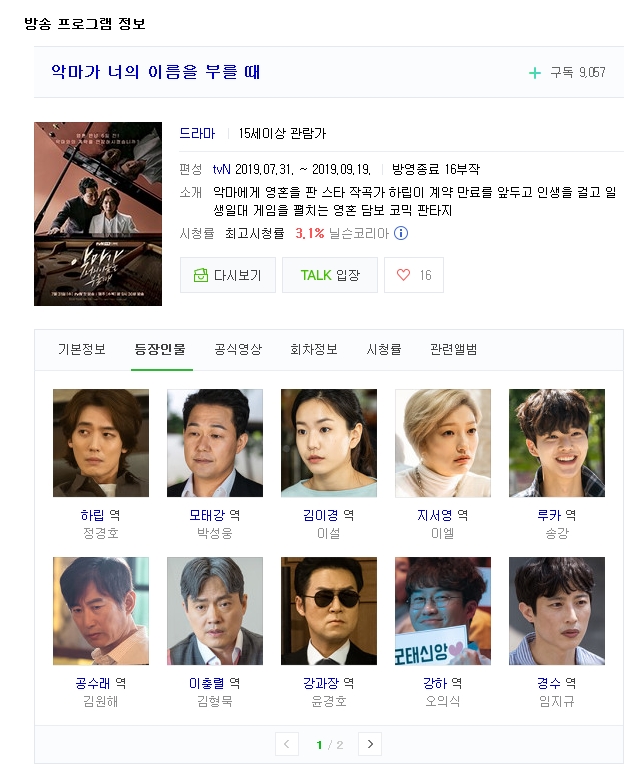Click the 모태강 역 character link
The width and height of the screenshot is (634, 771).
(x=214, y=515)
